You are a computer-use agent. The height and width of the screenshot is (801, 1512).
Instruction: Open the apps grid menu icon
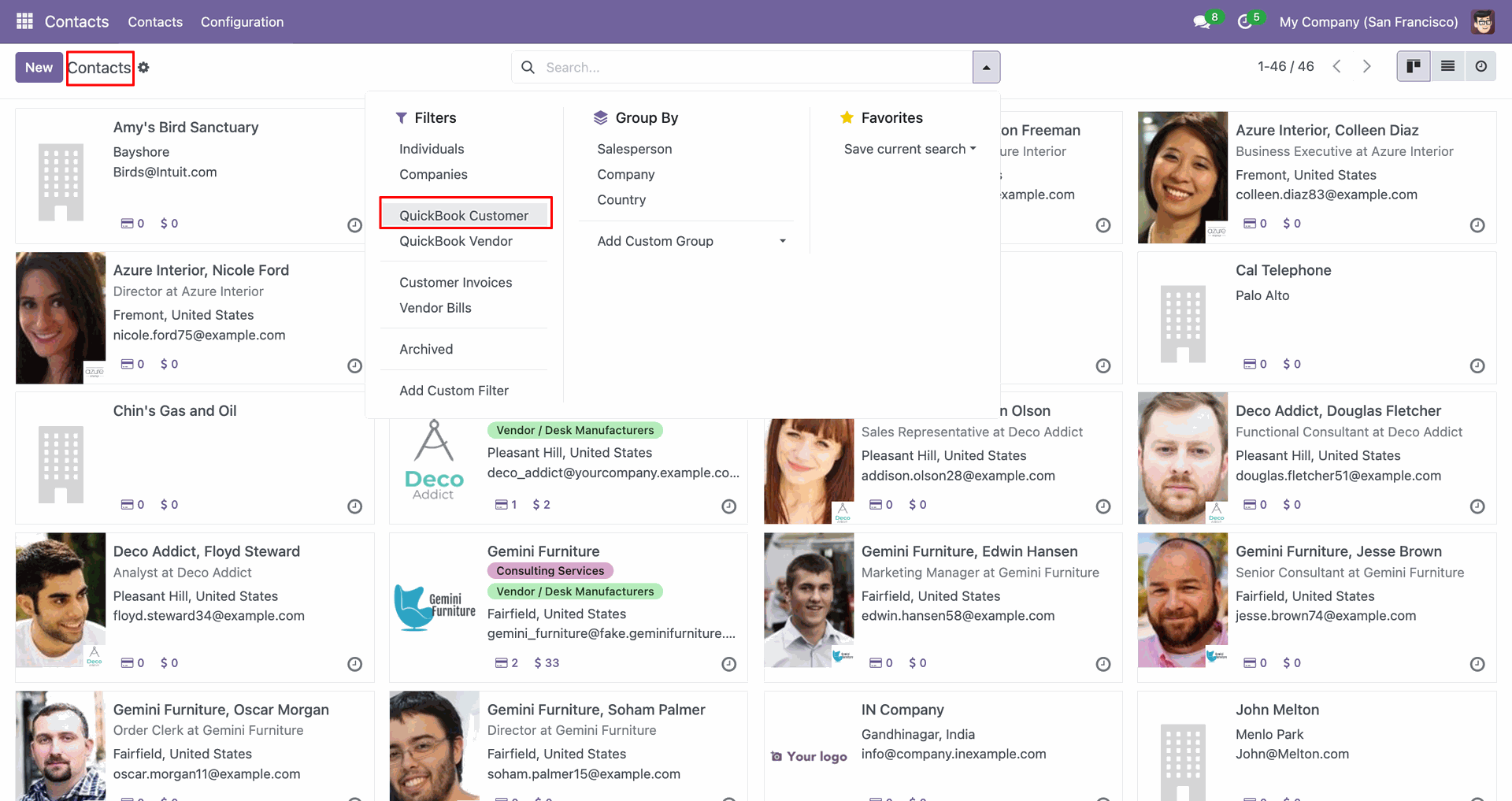click(24, 21)
